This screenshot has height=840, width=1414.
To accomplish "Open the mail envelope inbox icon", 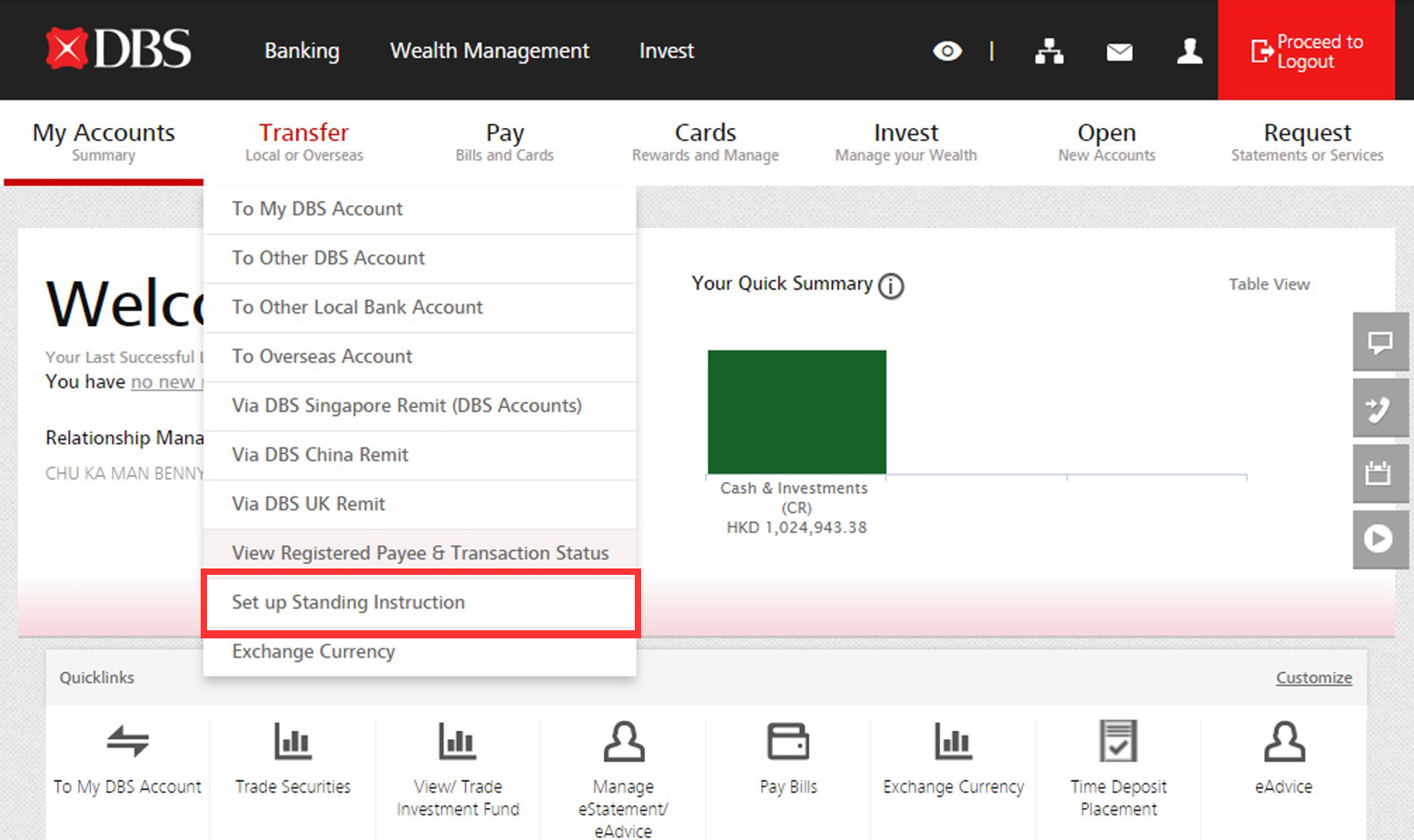I will click(x=1119, y=52).
